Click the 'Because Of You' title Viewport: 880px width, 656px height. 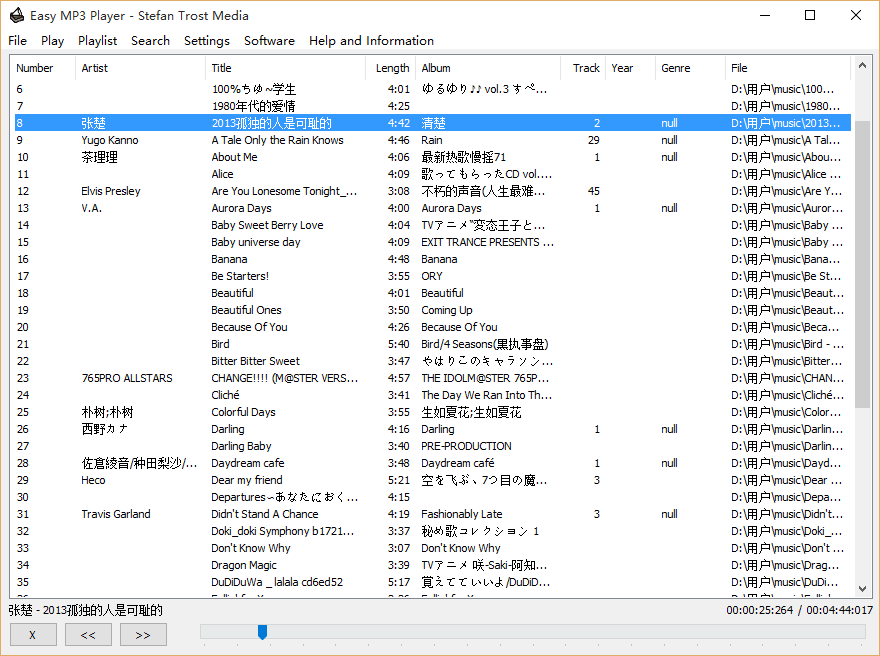click(249, 327)
